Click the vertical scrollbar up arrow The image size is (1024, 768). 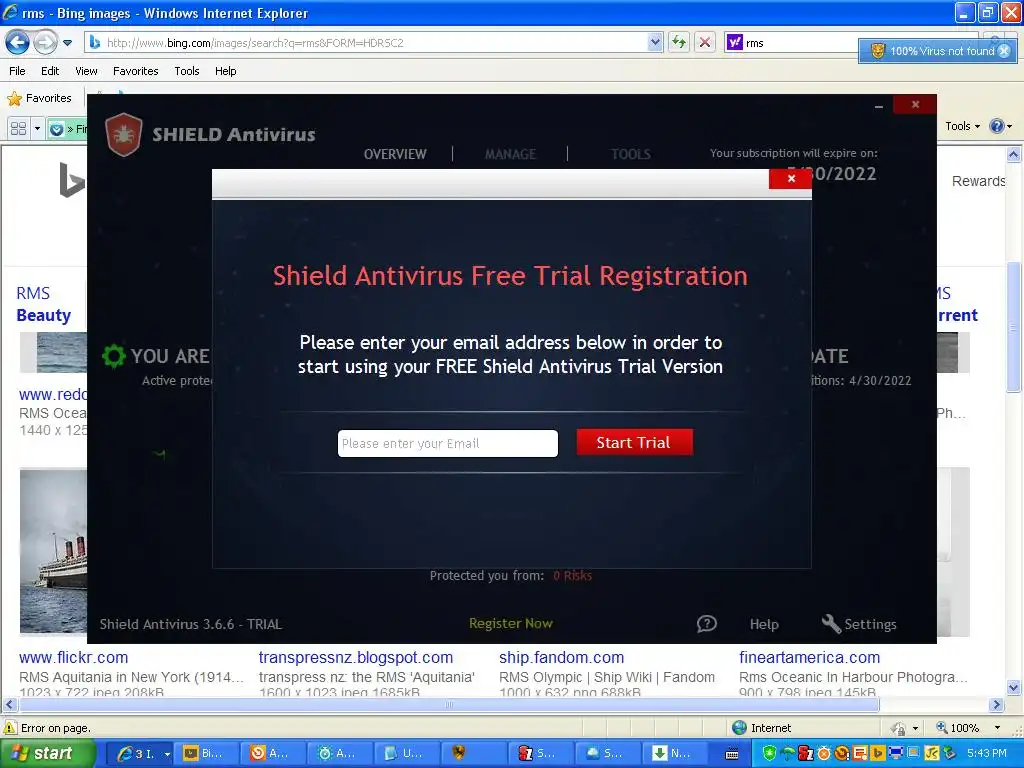tap(1014, 155)
